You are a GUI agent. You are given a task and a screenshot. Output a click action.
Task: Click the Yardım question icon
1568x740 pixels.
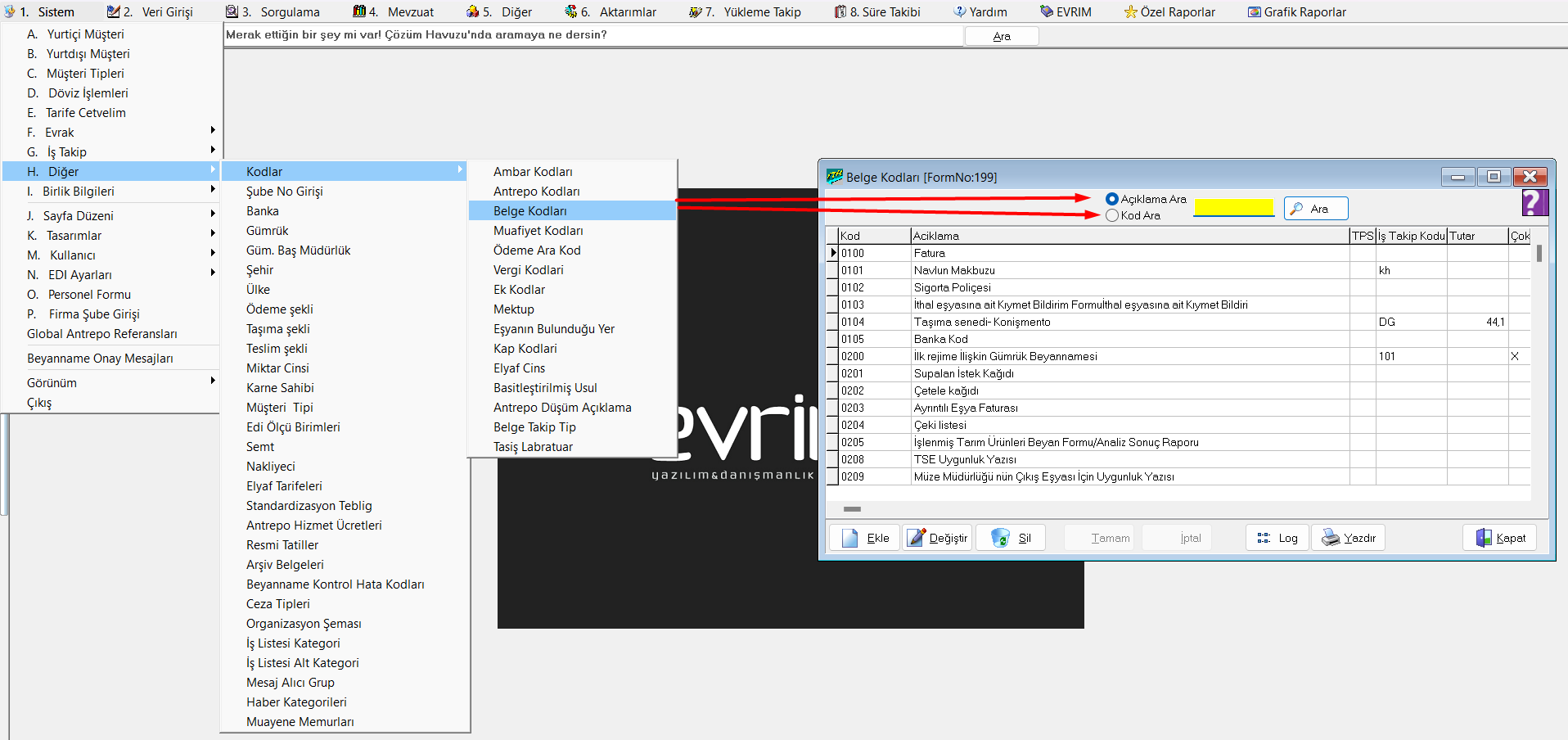point(960,11)
